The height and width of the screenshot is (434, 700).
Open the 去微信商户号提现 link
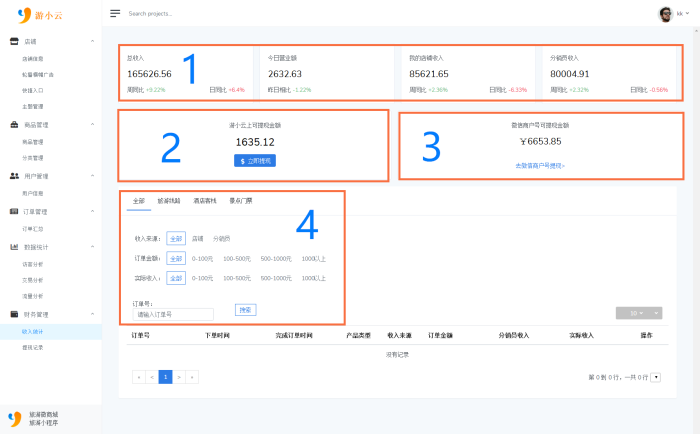(540, 166)
